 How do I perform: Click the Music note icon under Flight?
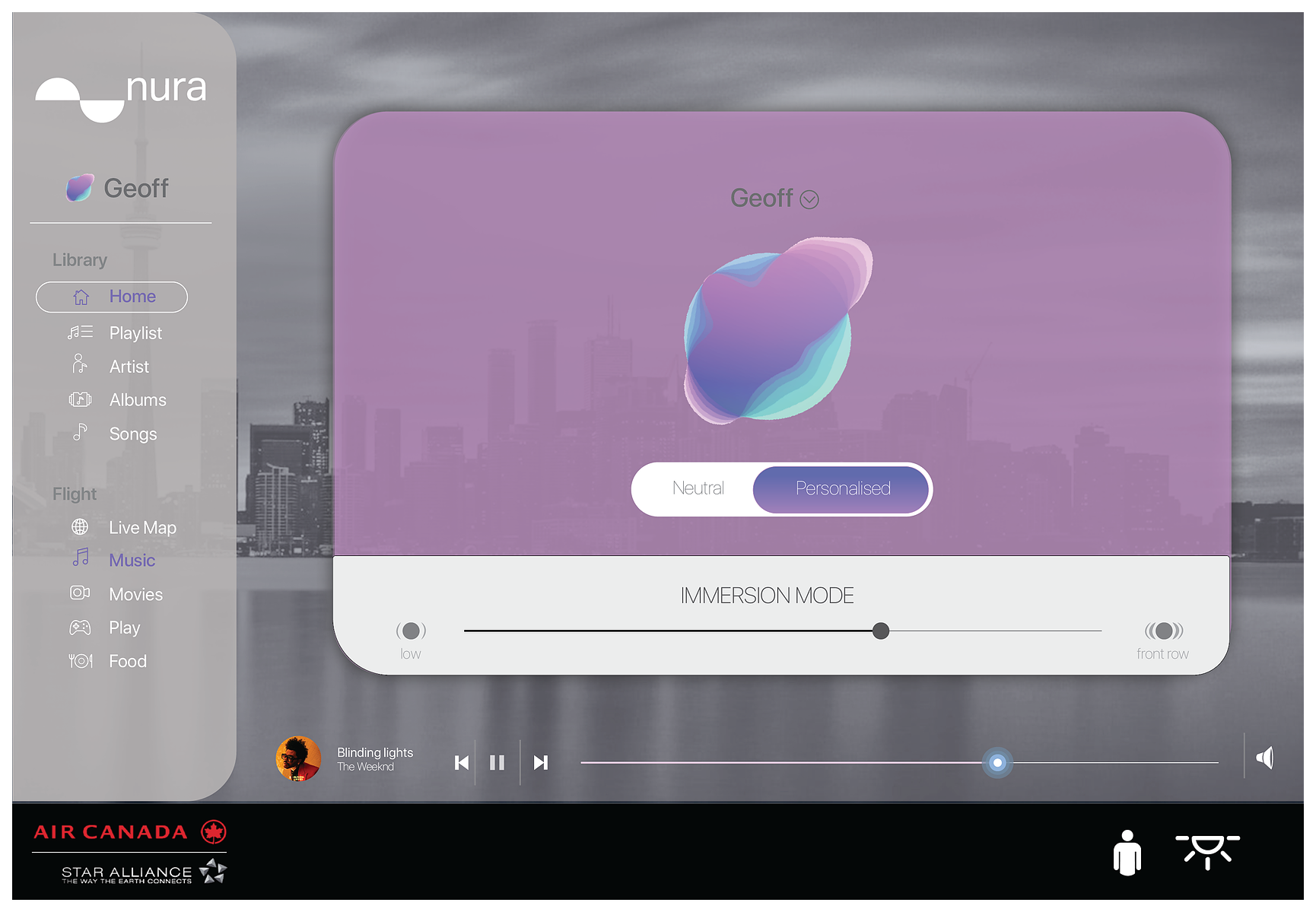[x=81, y=558]
